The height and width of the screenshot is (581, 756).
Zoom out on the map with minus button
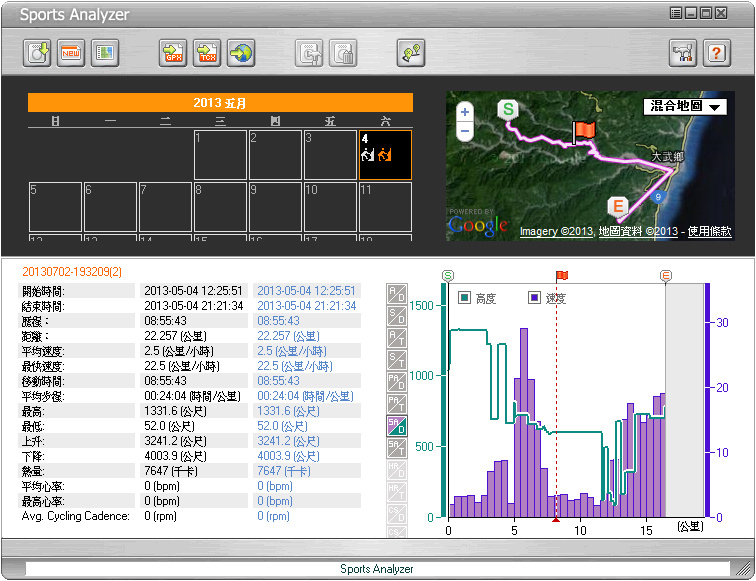(464, 131)
